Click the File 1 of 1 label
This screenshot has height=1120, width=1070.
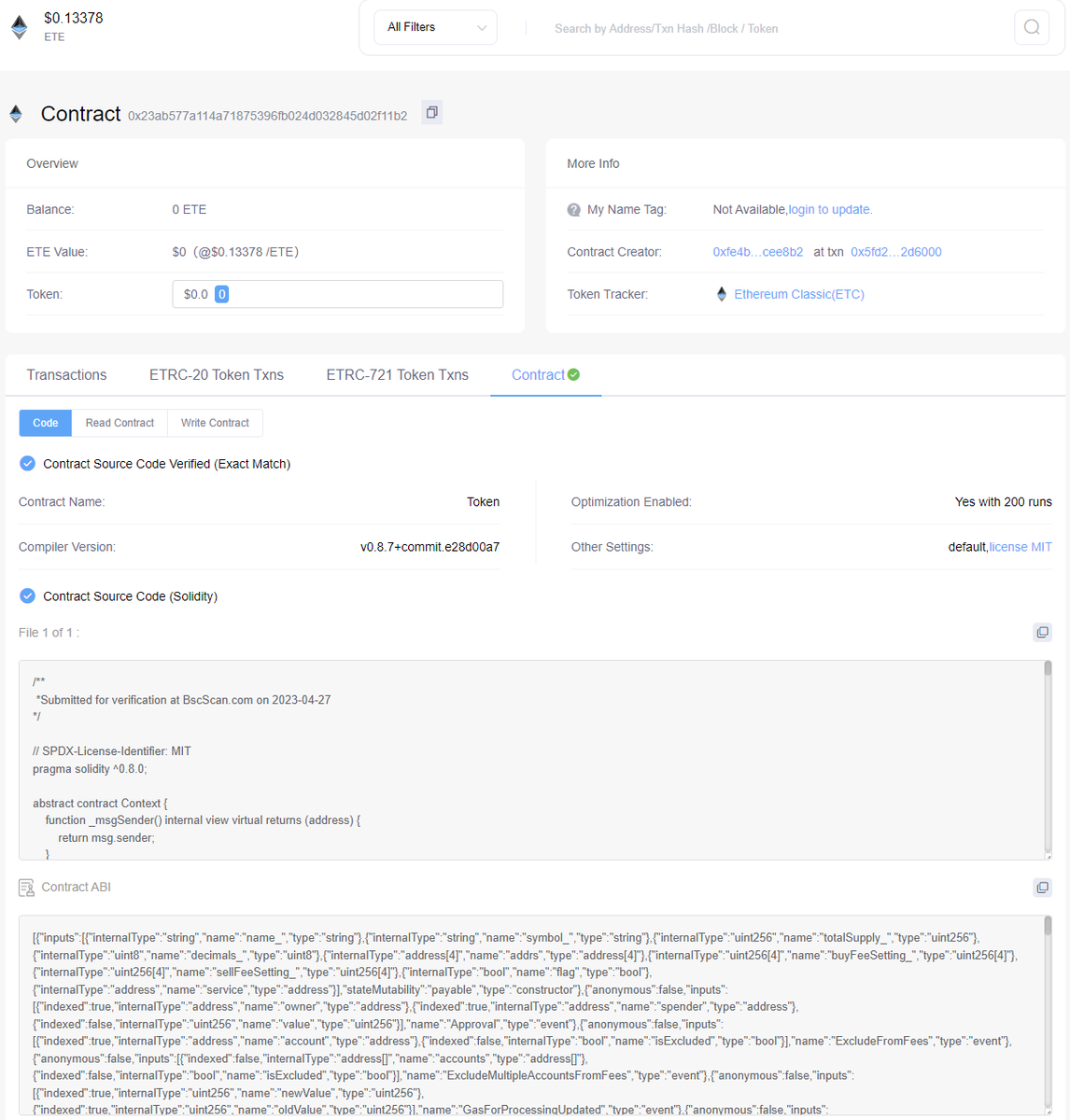point(49,633)
